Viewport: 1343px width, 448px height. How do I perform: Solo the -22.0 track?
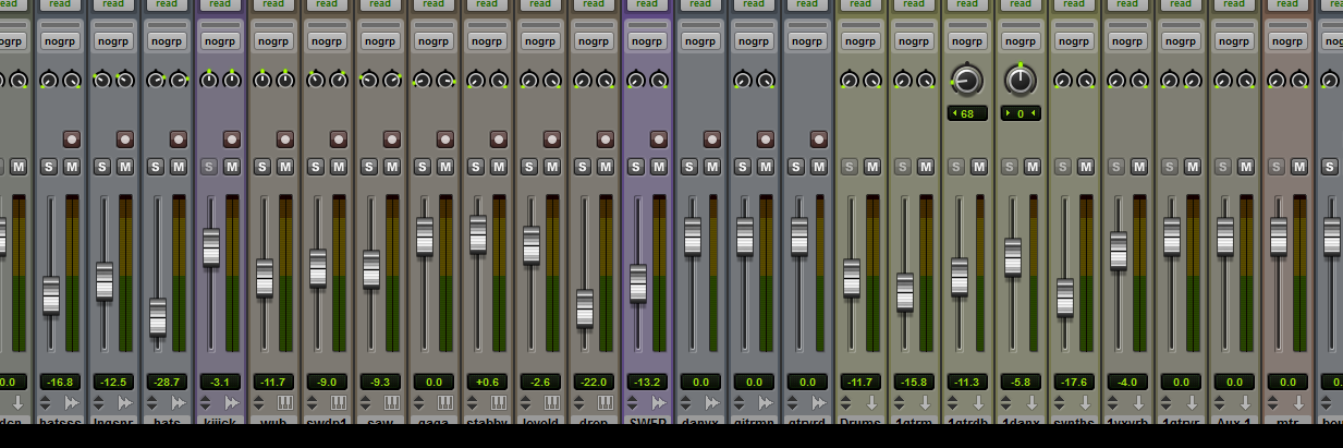click(x=582, y=167)
